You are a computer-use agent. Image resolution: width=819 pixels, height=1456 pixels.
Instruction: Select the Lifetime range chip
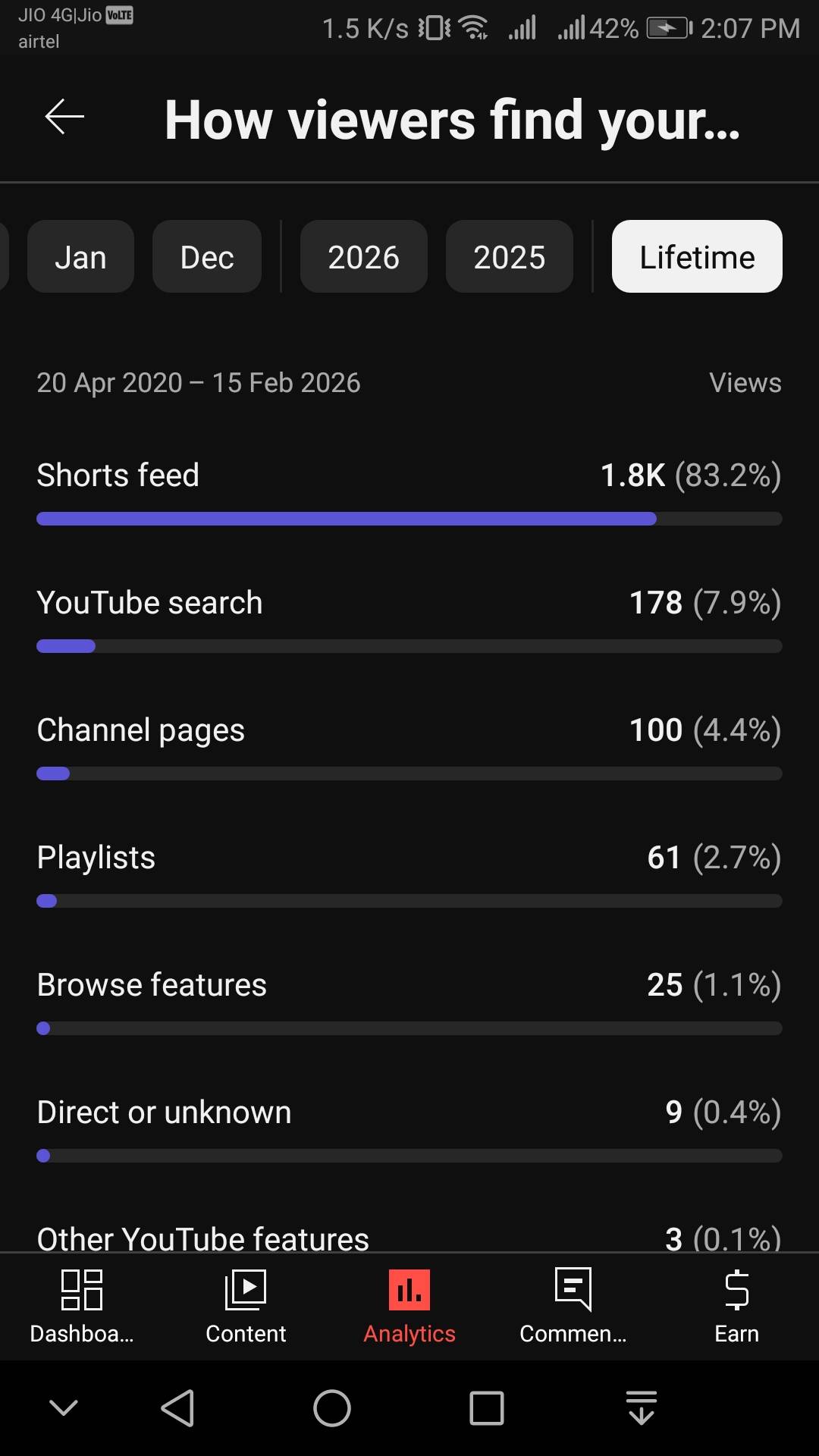pyautogui.click(x=697, y=257)
